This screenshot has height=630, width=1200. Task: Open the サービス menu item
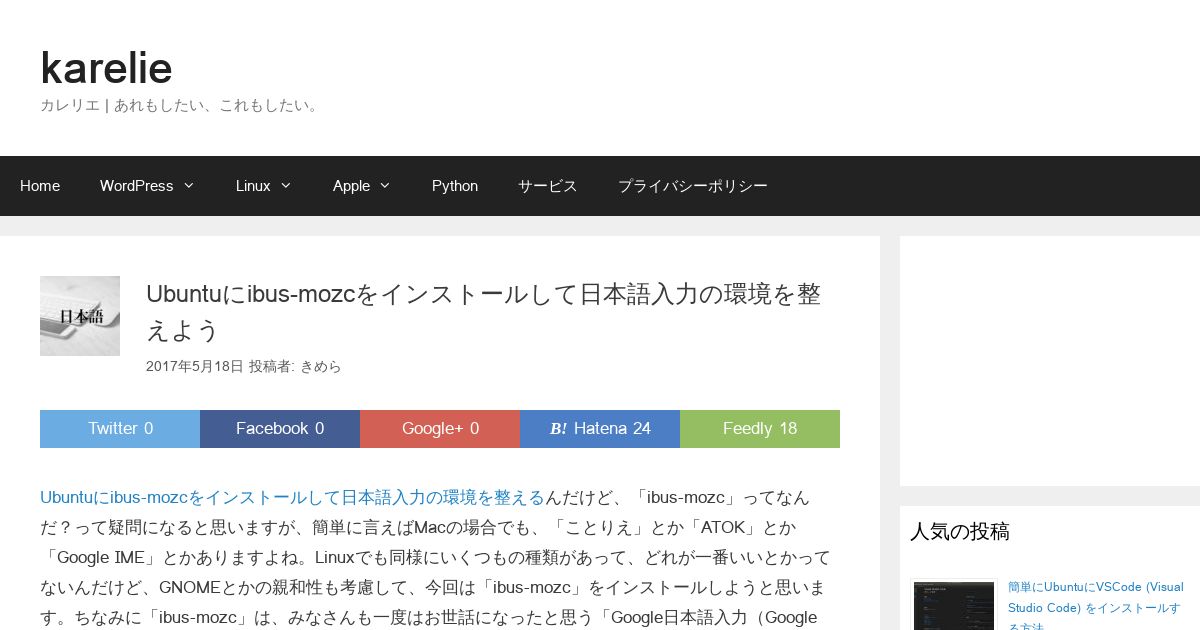[x=548, y=186]
